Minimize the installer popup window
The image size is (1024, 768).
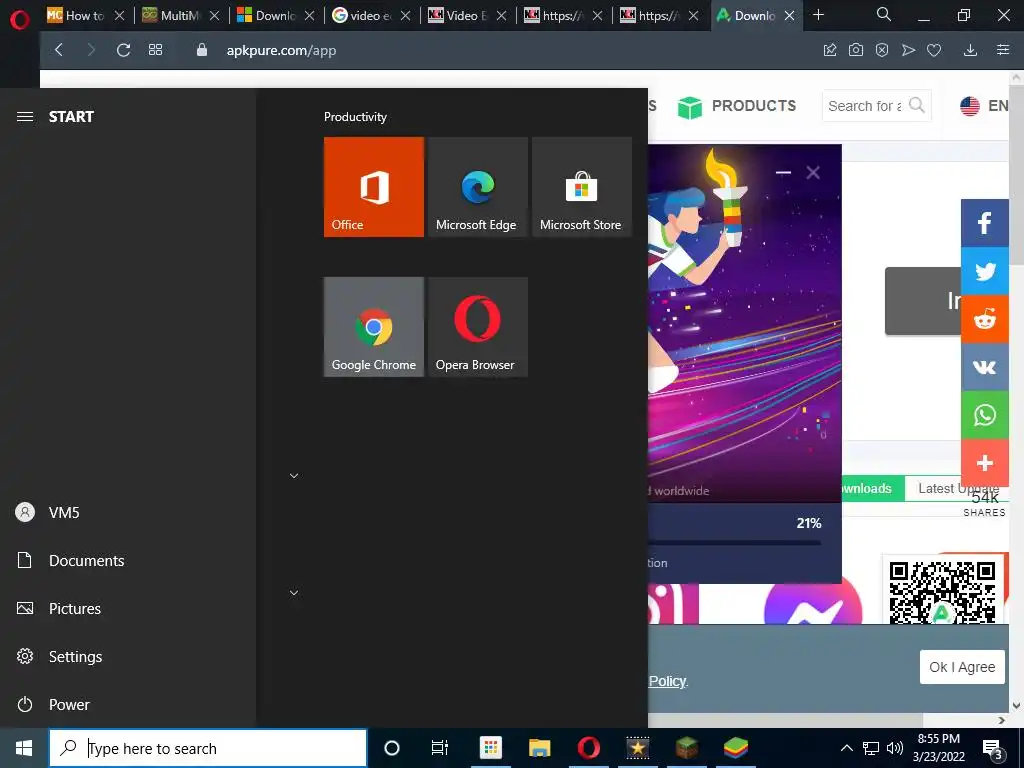(x=784, y=172)
